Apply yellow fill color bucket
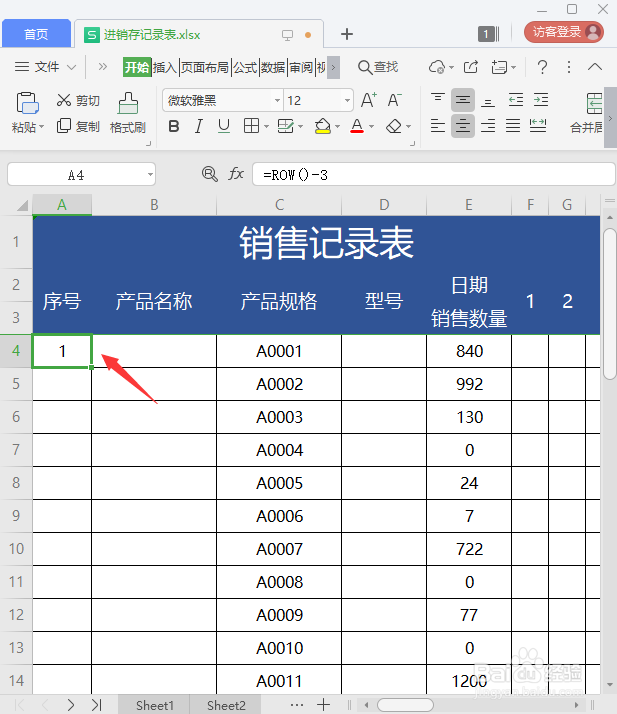 point(322,126)
